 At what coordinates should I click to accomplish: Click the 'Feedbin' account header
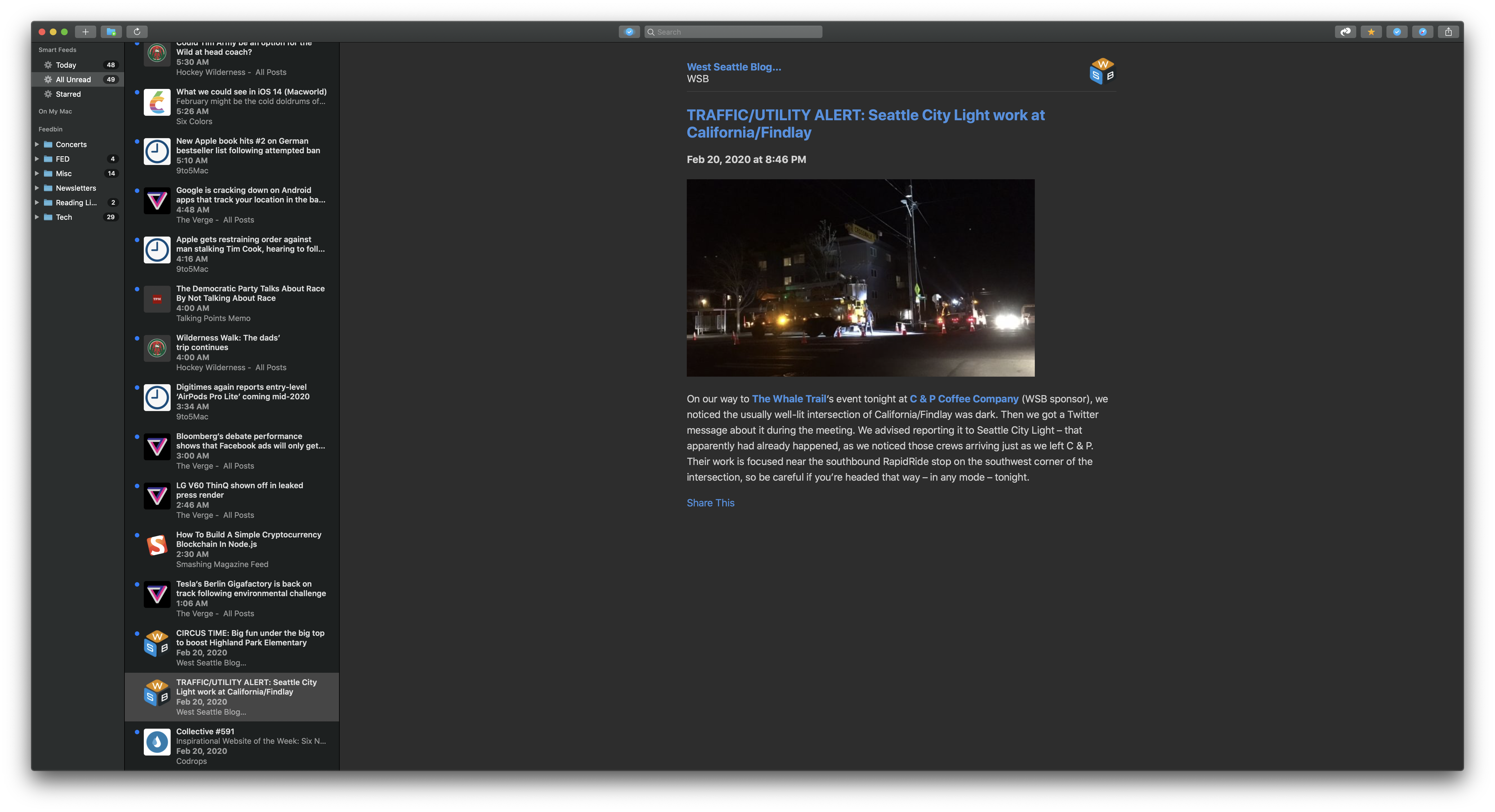click(x=50, y=129)
